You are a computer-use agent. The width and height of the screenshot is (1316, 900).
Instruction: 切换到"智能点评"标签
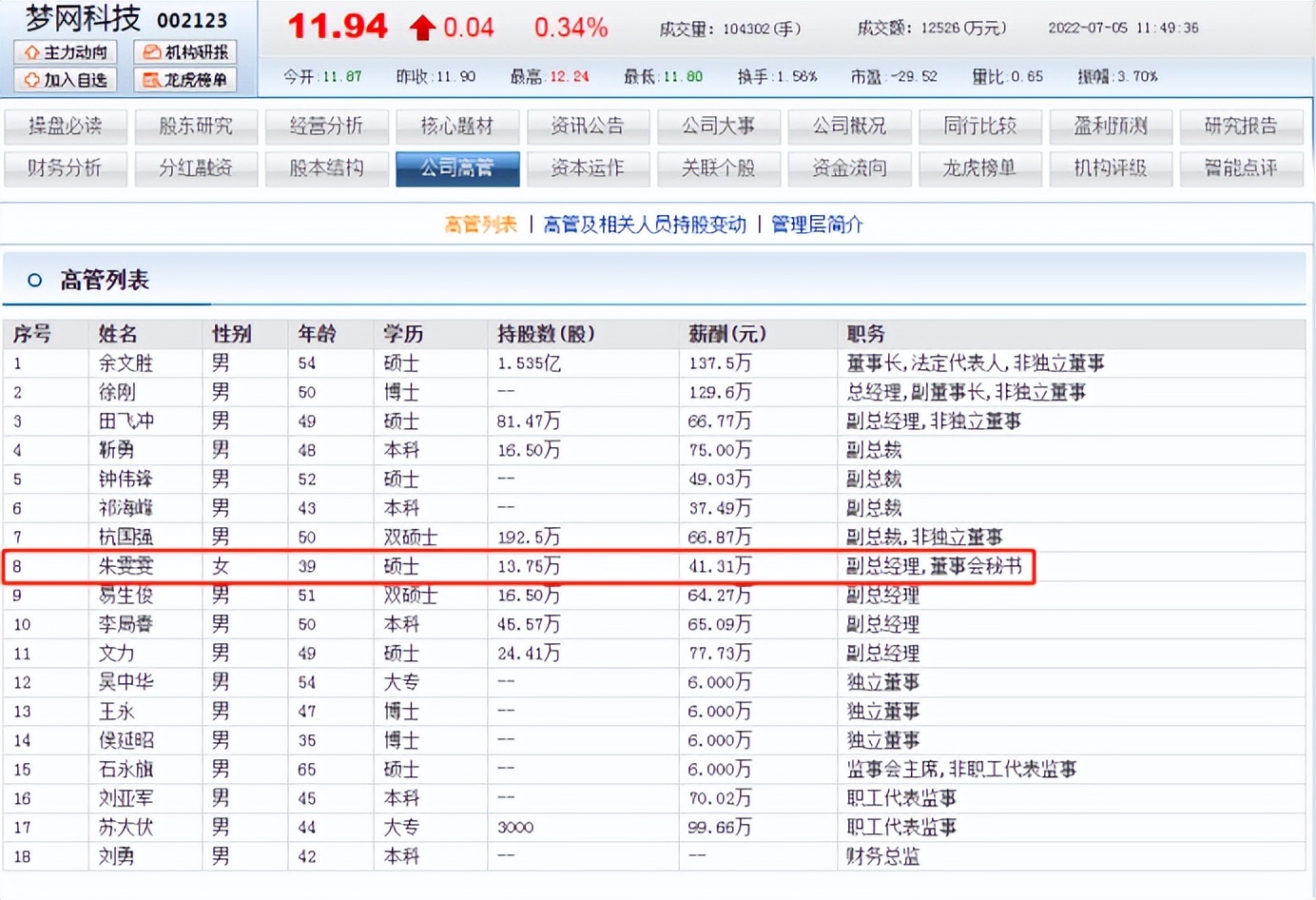point(1241,168)
